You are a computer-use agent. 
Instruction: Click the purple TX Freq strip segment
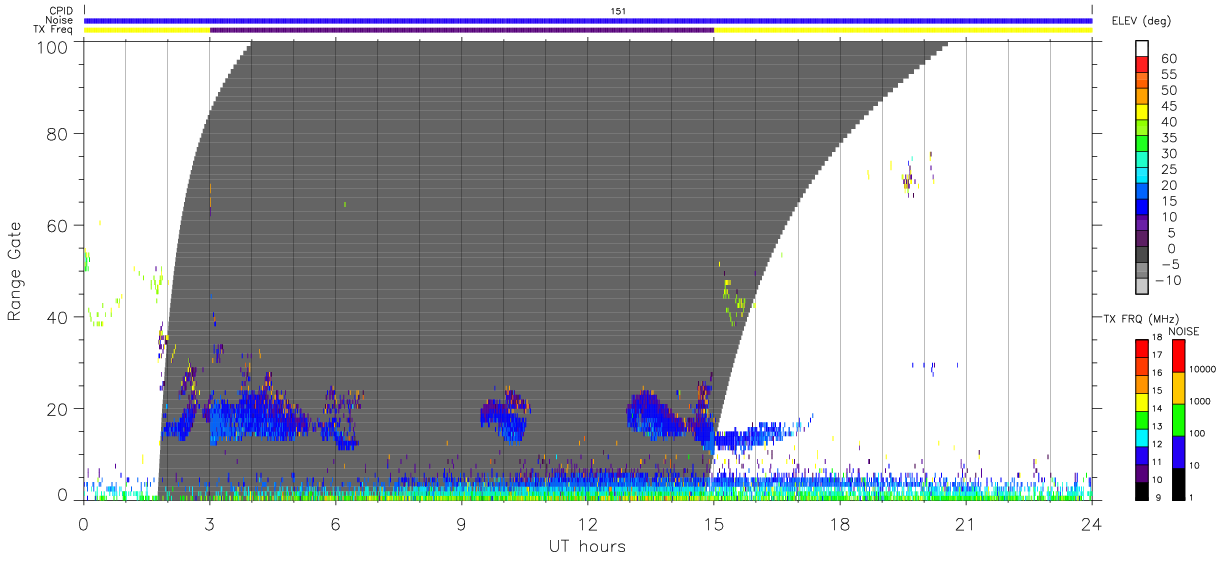(x=462, y=30)
